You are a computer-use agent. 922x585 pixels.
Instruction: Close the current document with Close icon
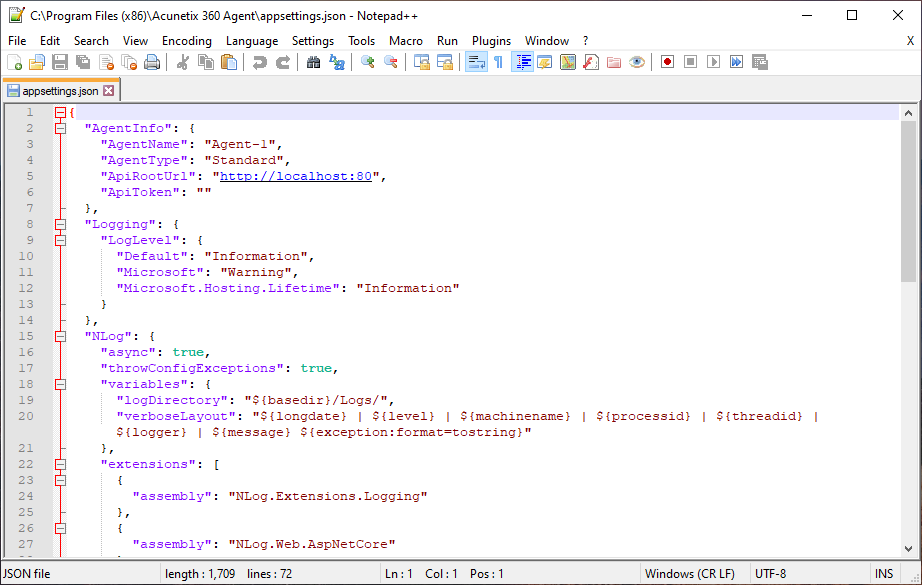click(106, 62)
